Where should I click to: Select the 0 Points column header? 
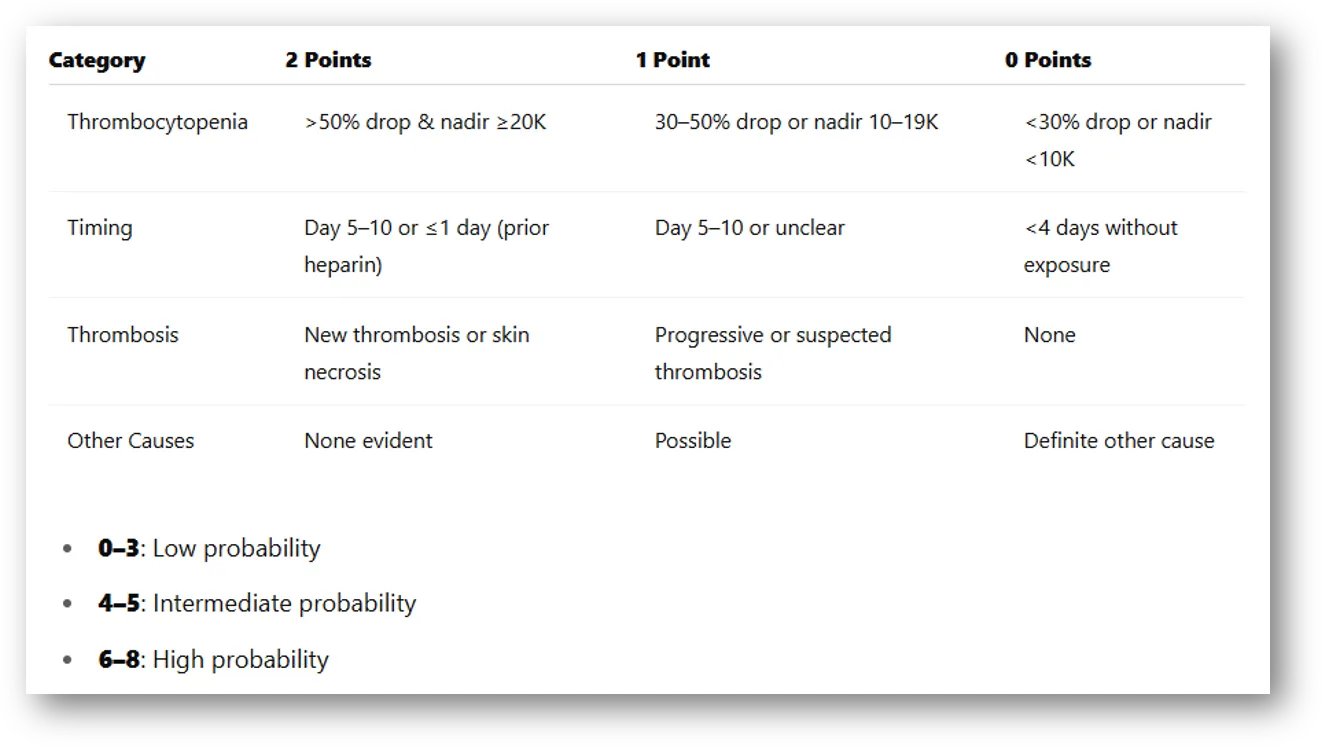(1048, 60)
